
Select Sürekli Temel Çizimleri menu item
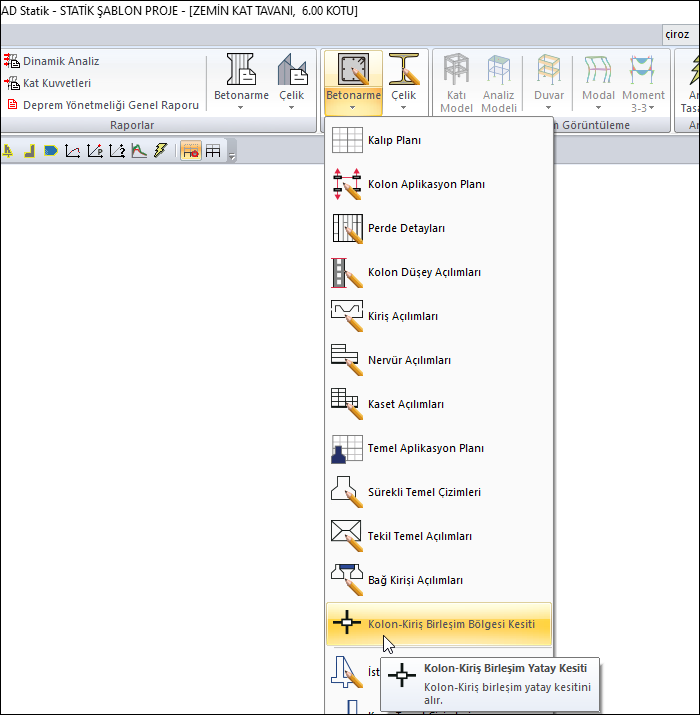click(439, 492)
